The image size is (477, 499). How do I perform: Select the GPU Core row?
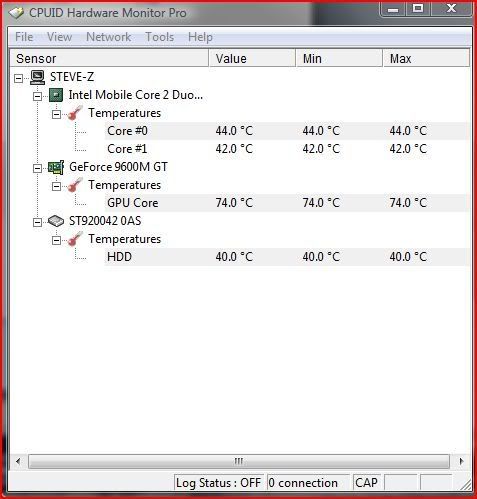point(287,203)
